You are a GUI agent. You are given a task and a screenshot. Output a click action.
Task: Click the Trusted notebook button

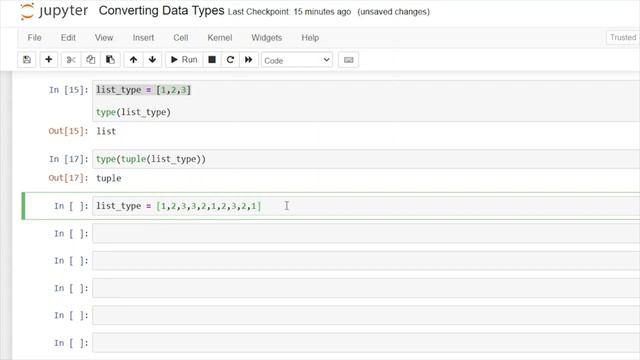point(623,38)
